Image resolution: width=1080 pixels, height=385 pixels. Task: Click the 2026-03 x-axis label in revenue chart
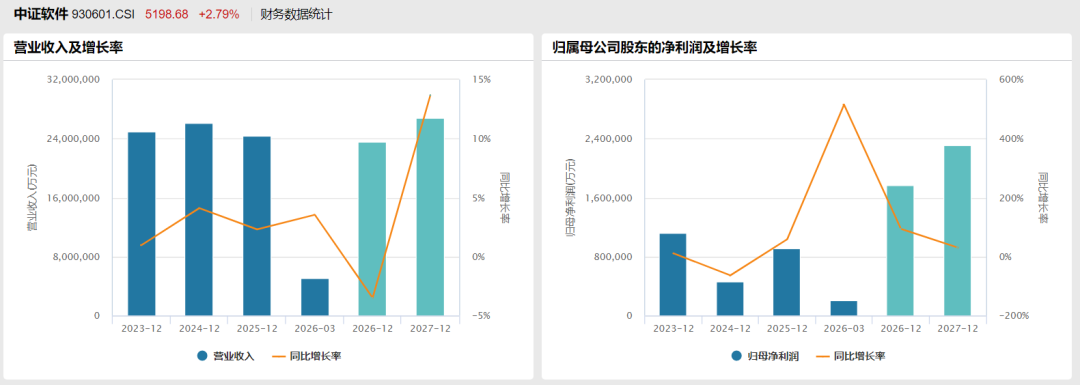tap(315, 329)
